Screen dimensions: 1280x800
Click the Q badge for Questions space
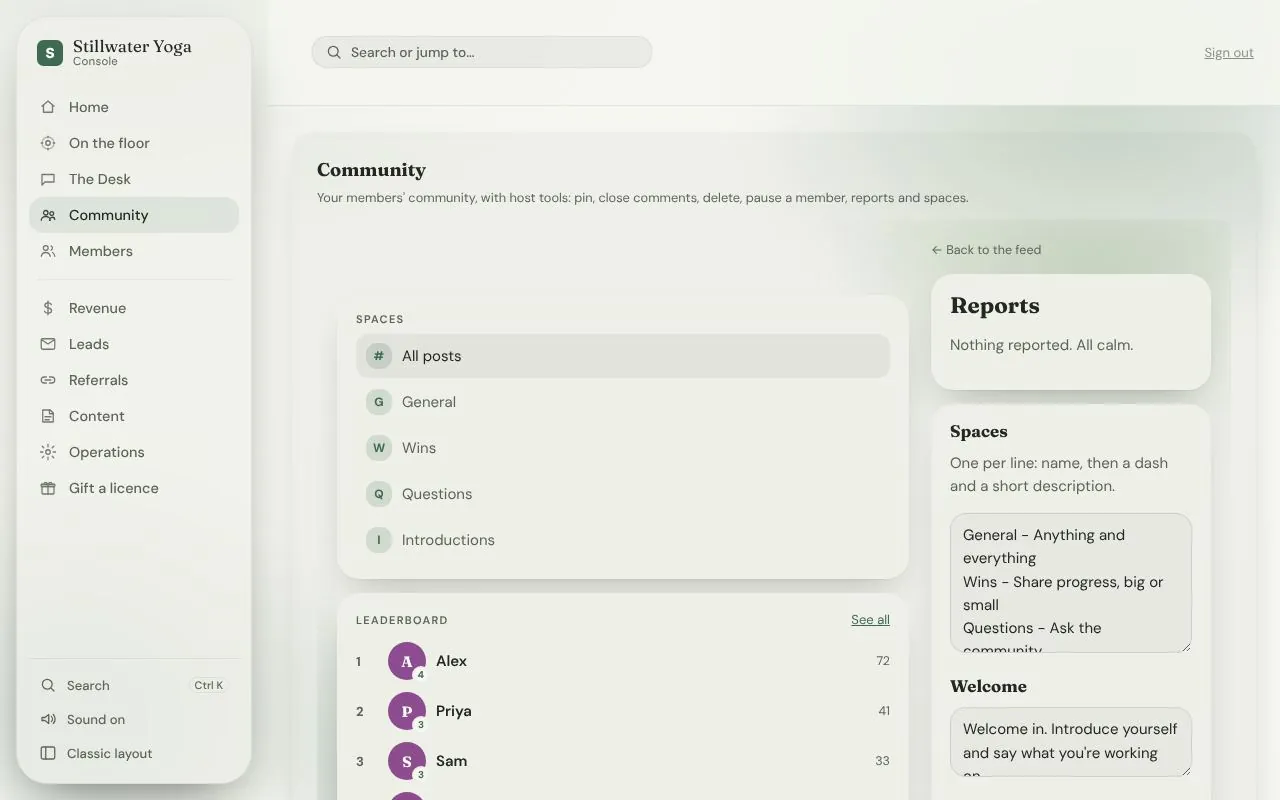point(379,494)
